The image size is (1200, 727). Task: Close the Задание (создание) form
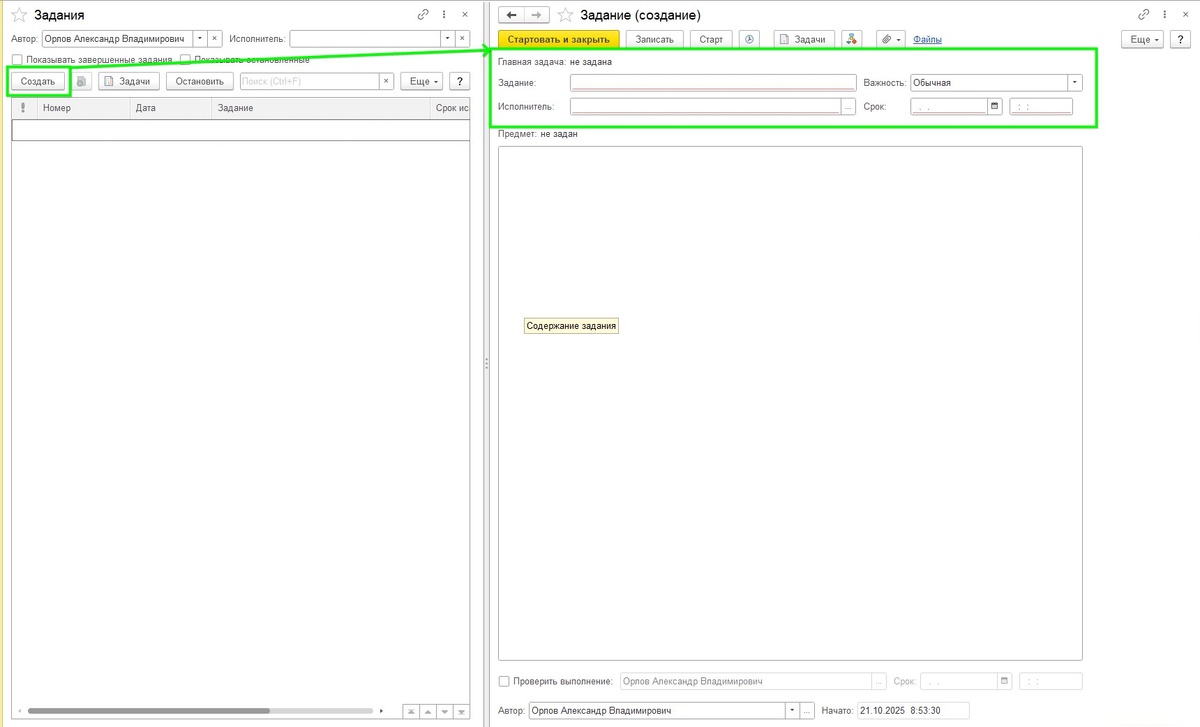(1186, 15)
